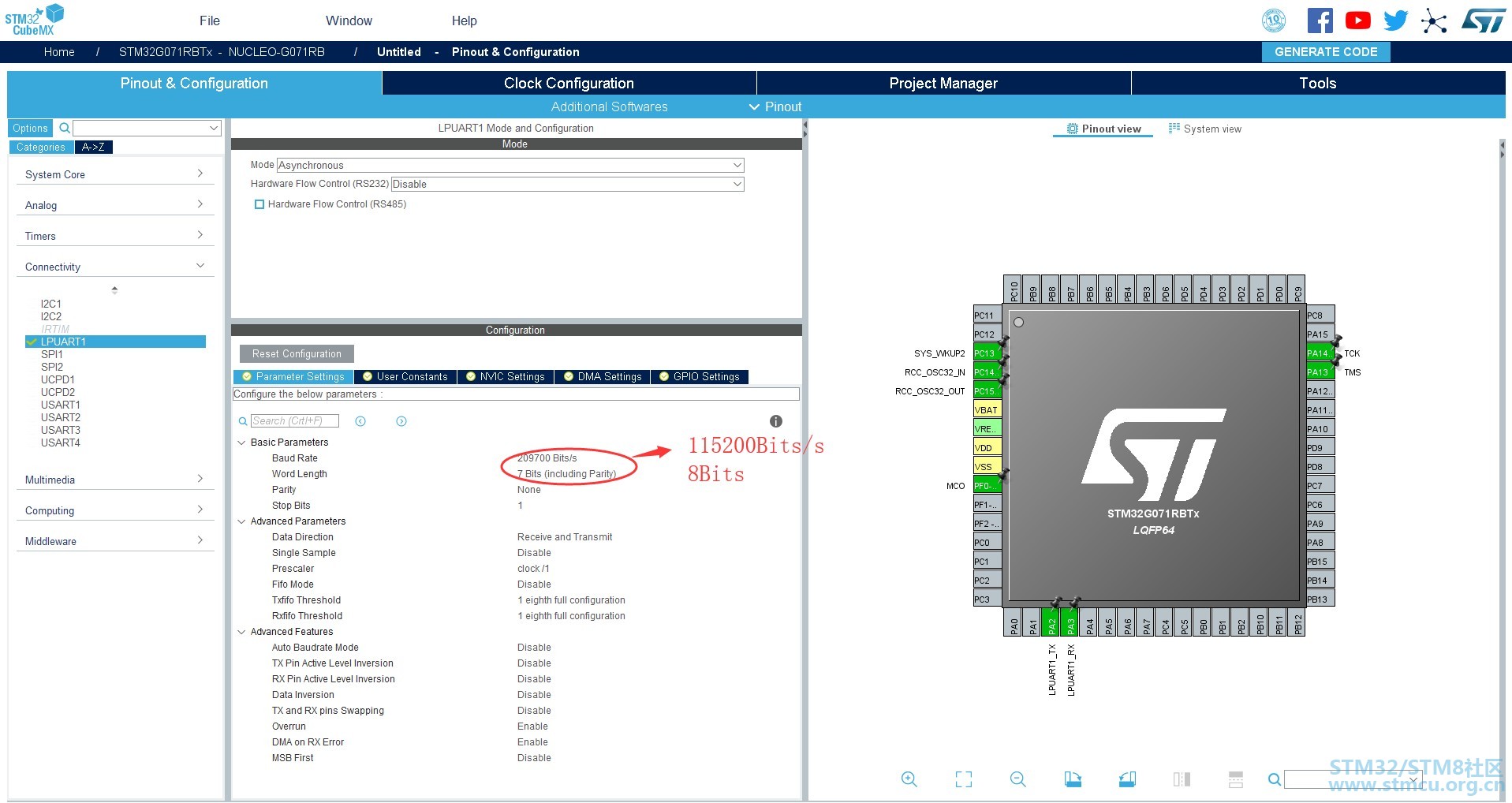Viewport: 1512px width, 803px height.
Task: Click the STM32CubeMX logo
Action: 35,20
